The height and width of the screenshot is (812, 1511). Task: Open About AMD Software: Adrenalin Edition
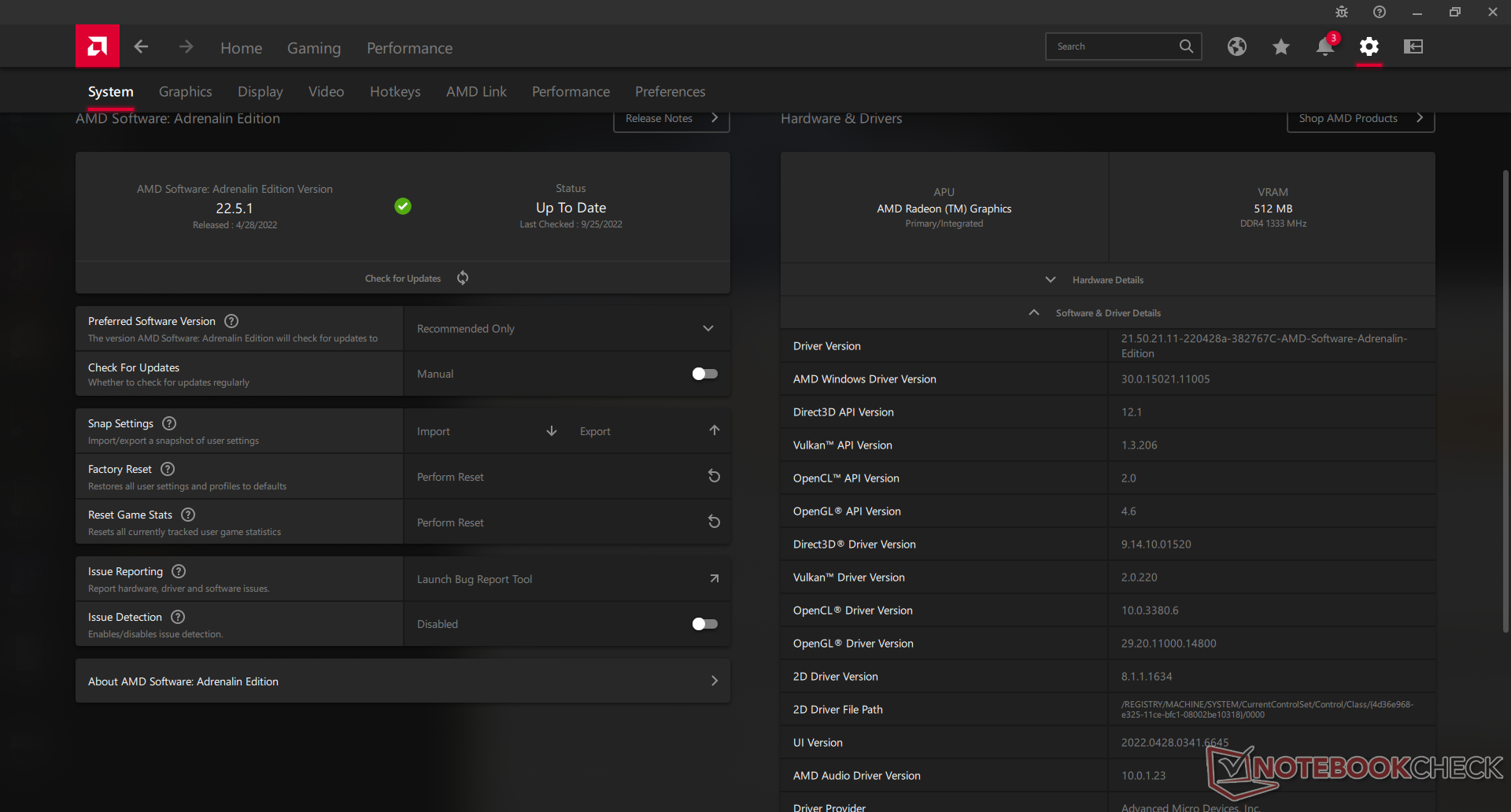tap(403, 681)
